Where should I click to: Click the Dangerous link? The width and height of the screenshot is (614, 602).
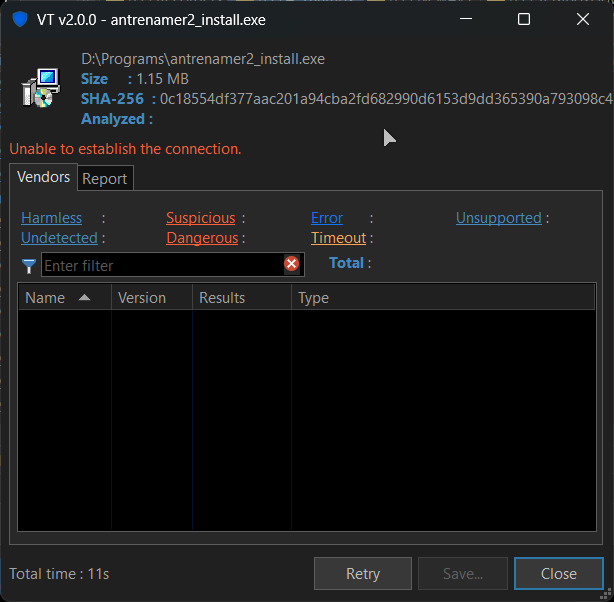click(x=202, y=238)
